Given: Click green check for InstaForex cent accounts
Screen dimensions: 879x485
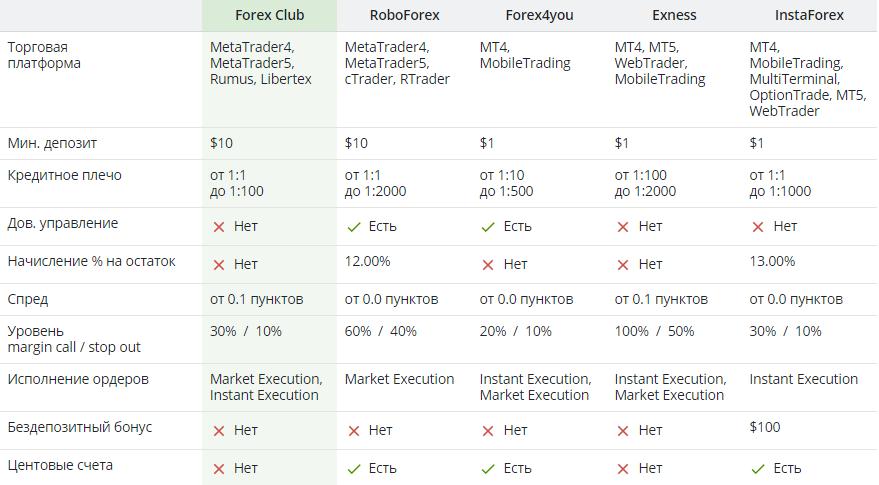Looking at the screenshot, I should [x=758, y=469].
